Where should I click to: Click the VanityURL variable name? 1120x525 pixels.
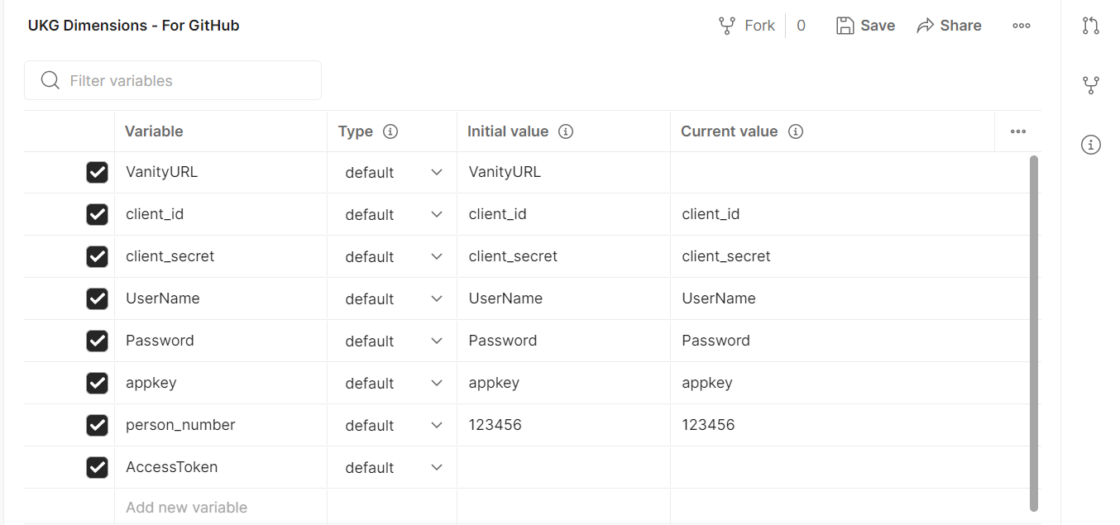tap(161, 172)
